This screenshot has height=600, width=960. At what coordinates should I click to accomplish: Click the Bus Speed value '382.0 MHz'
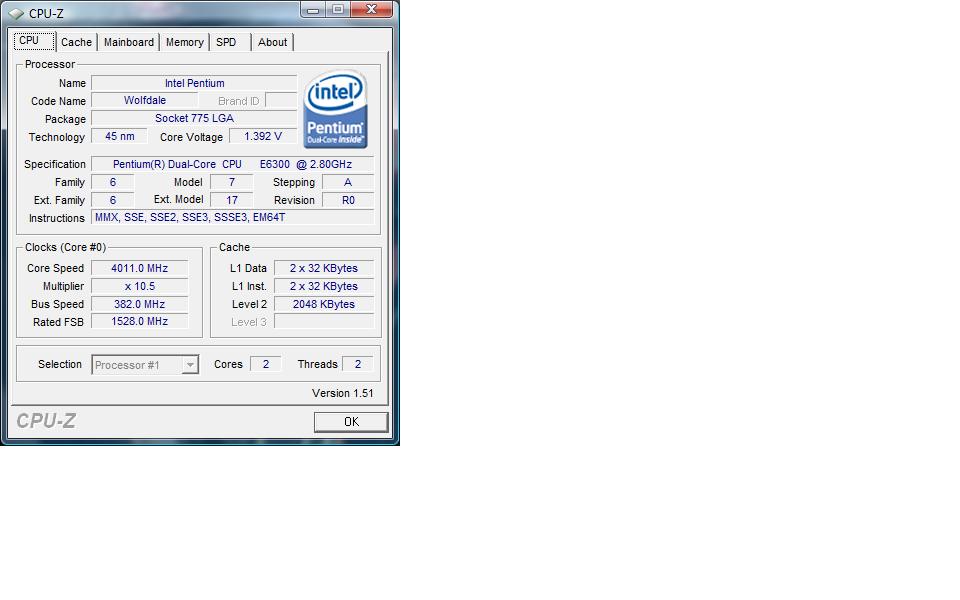pos(140,304)
